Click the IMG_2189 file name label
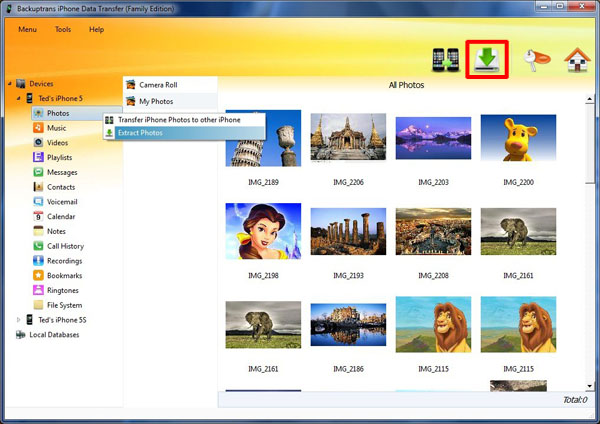The height and width of the screenshot is (424, 600). (x=263, y=182)
